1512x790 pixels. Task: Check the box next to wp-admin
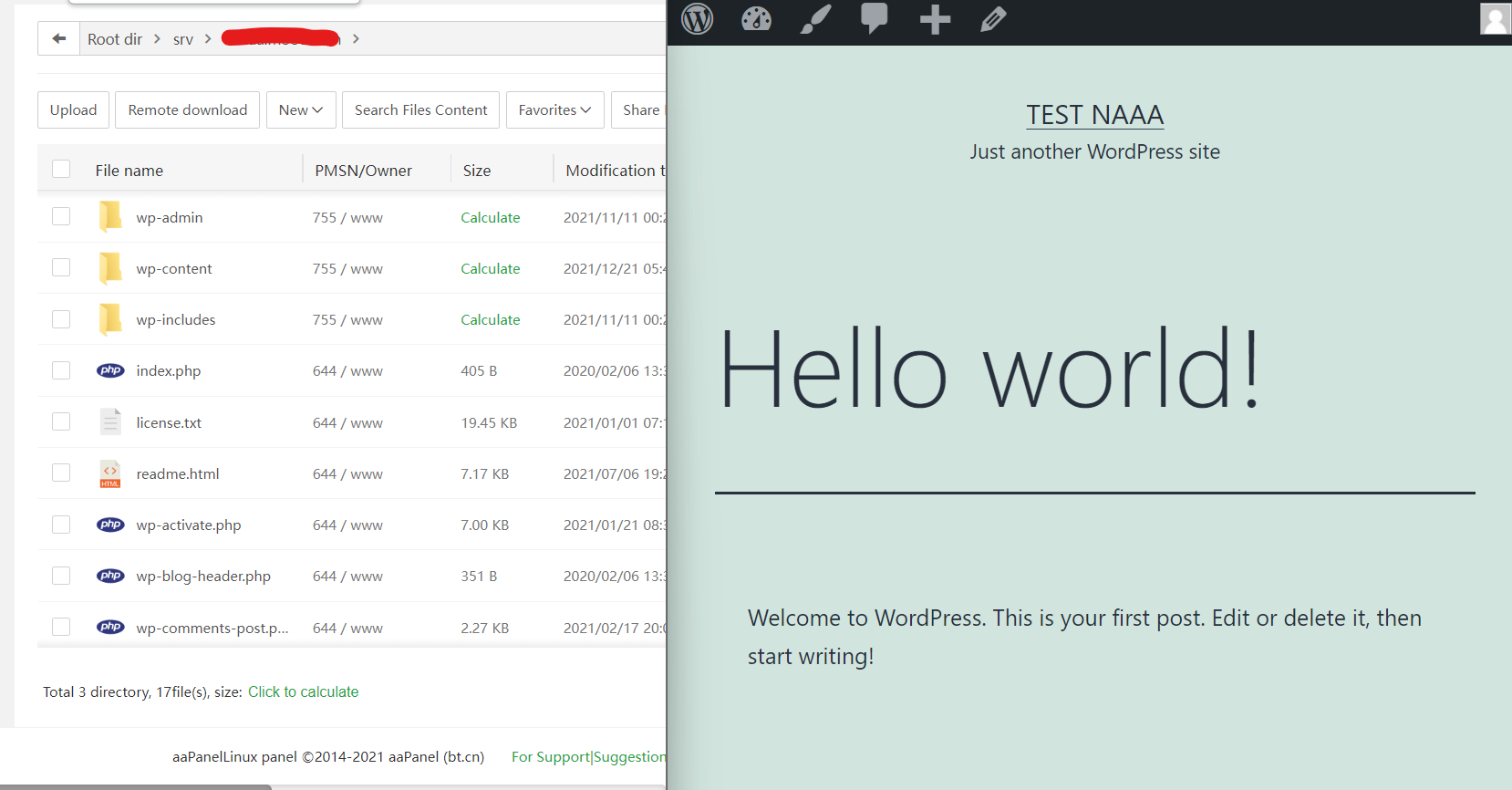tap(61, 216)
